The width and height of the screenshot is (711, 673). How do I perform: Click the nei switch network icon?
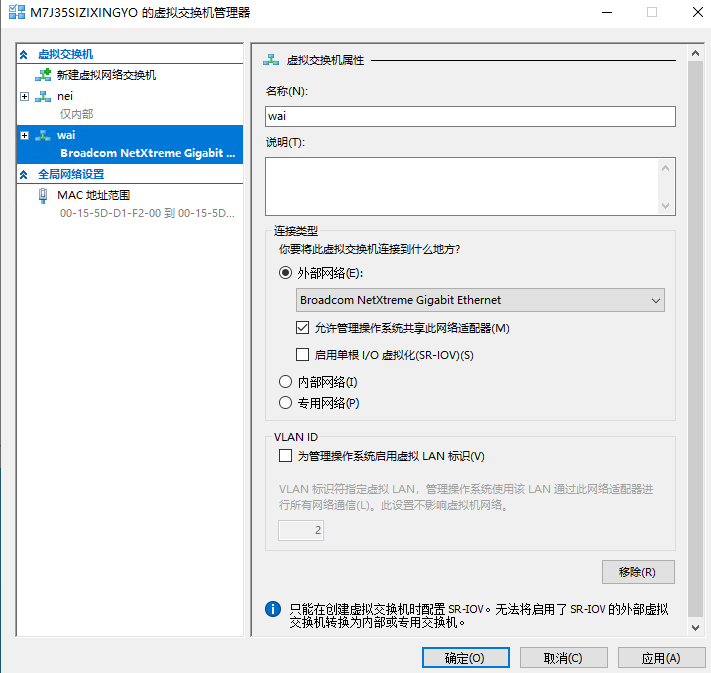(x=43, y=96)
